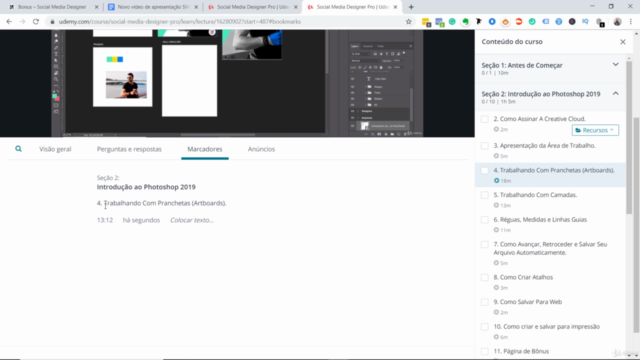Image resolution: width=640 pixels, height=360 pixels.
Task: Open lecture 5. Trabalhando Com Camadas
Action: [x=535, y=195]
